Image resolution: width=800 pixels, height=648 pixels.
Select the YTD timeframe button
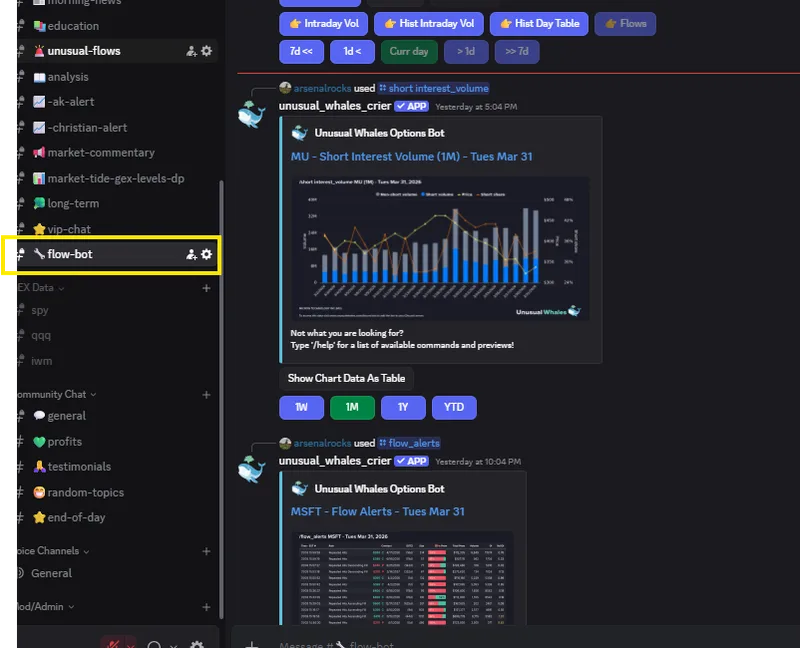pyautogui.click(x=454, y=407)
